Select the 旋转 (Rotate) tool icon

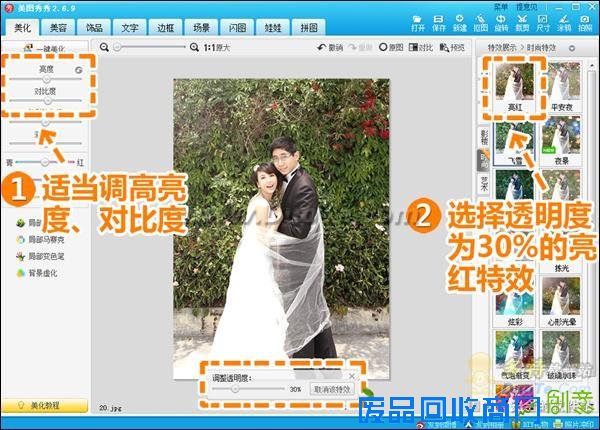pos(501,25)
